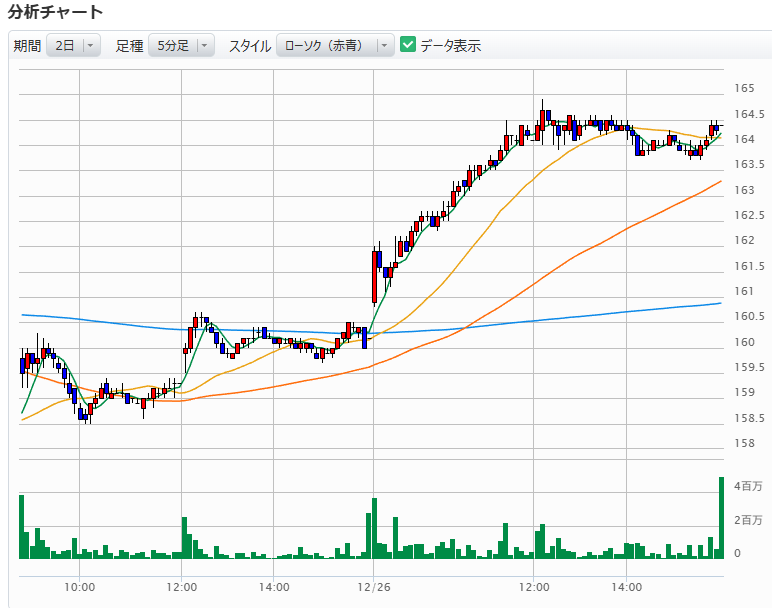This screenshot has height=608, width=772.
Task: Click the 分析チャート heading
Action: (x=55, y=12)
